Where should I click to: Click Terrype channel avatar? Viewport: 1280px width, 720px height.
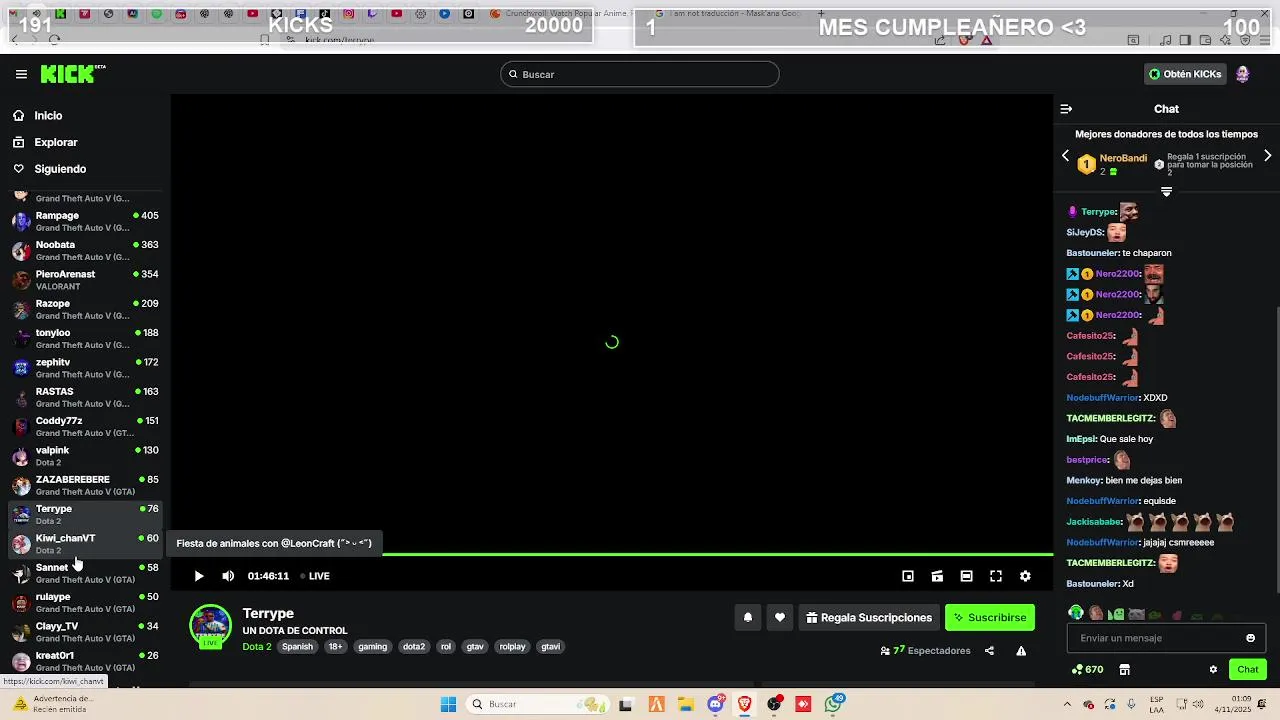210,626
